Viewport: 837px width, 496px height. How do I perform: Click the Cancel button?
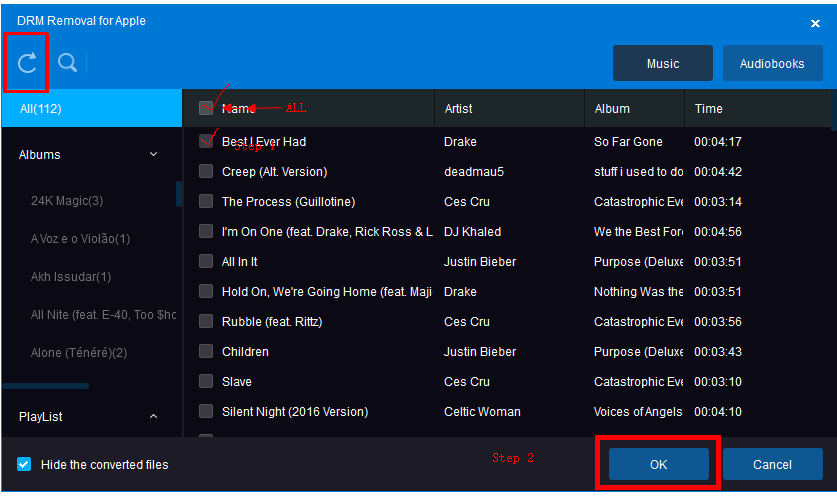tap(772, 464)
